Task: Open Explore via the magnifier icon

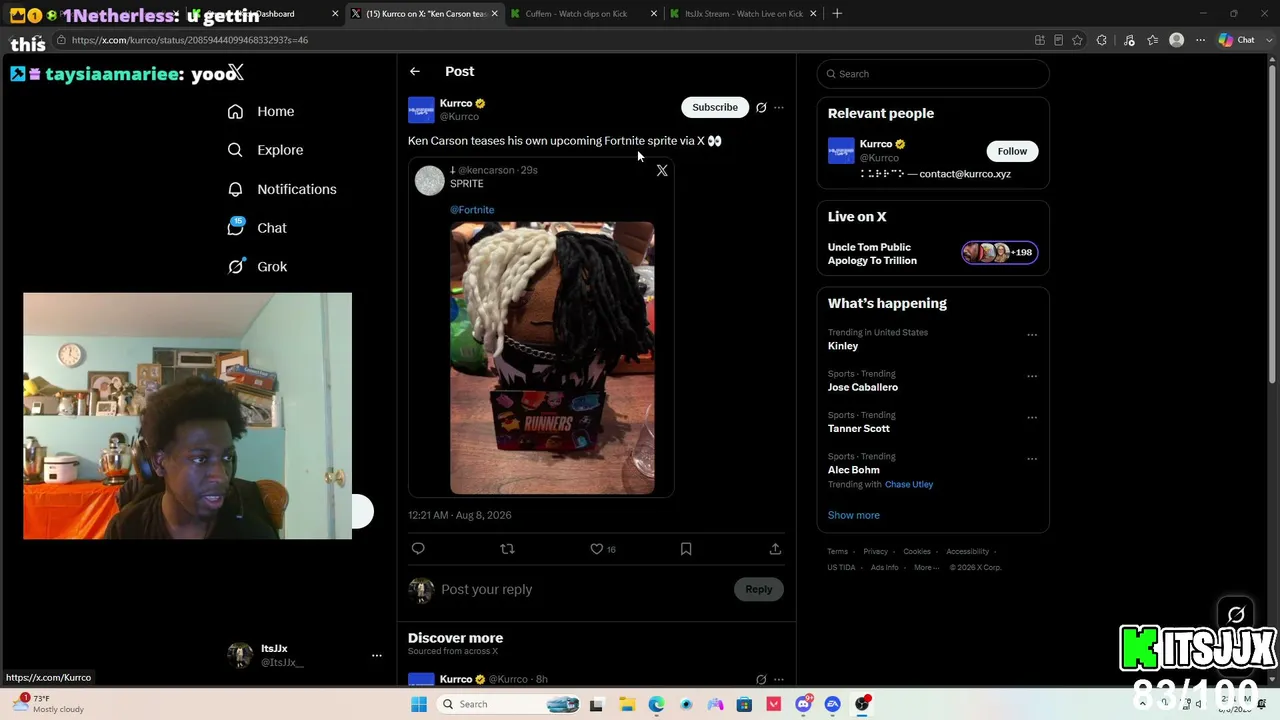Action: click(235, 150)
